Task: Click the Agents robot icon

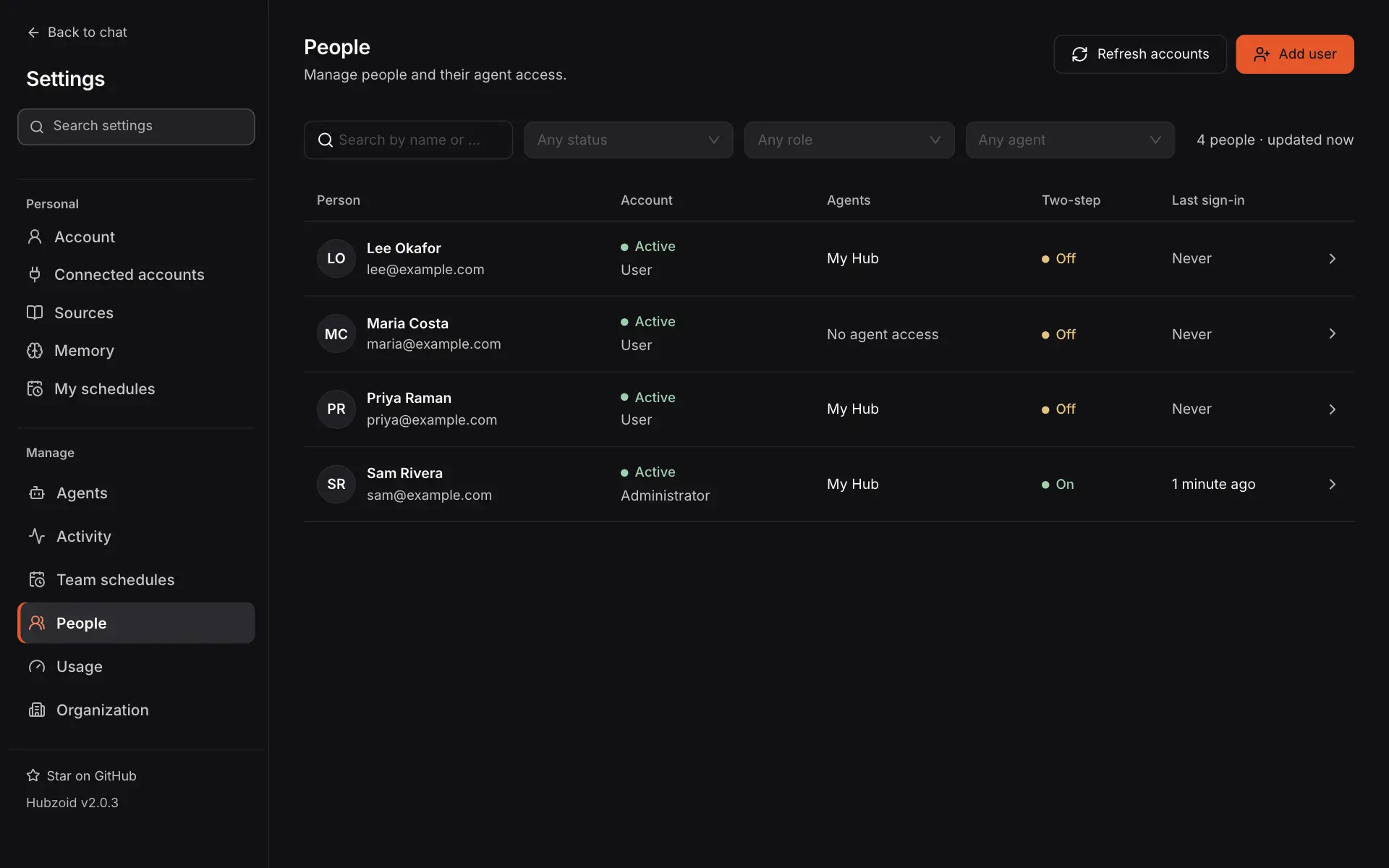Action: (37, 493)
